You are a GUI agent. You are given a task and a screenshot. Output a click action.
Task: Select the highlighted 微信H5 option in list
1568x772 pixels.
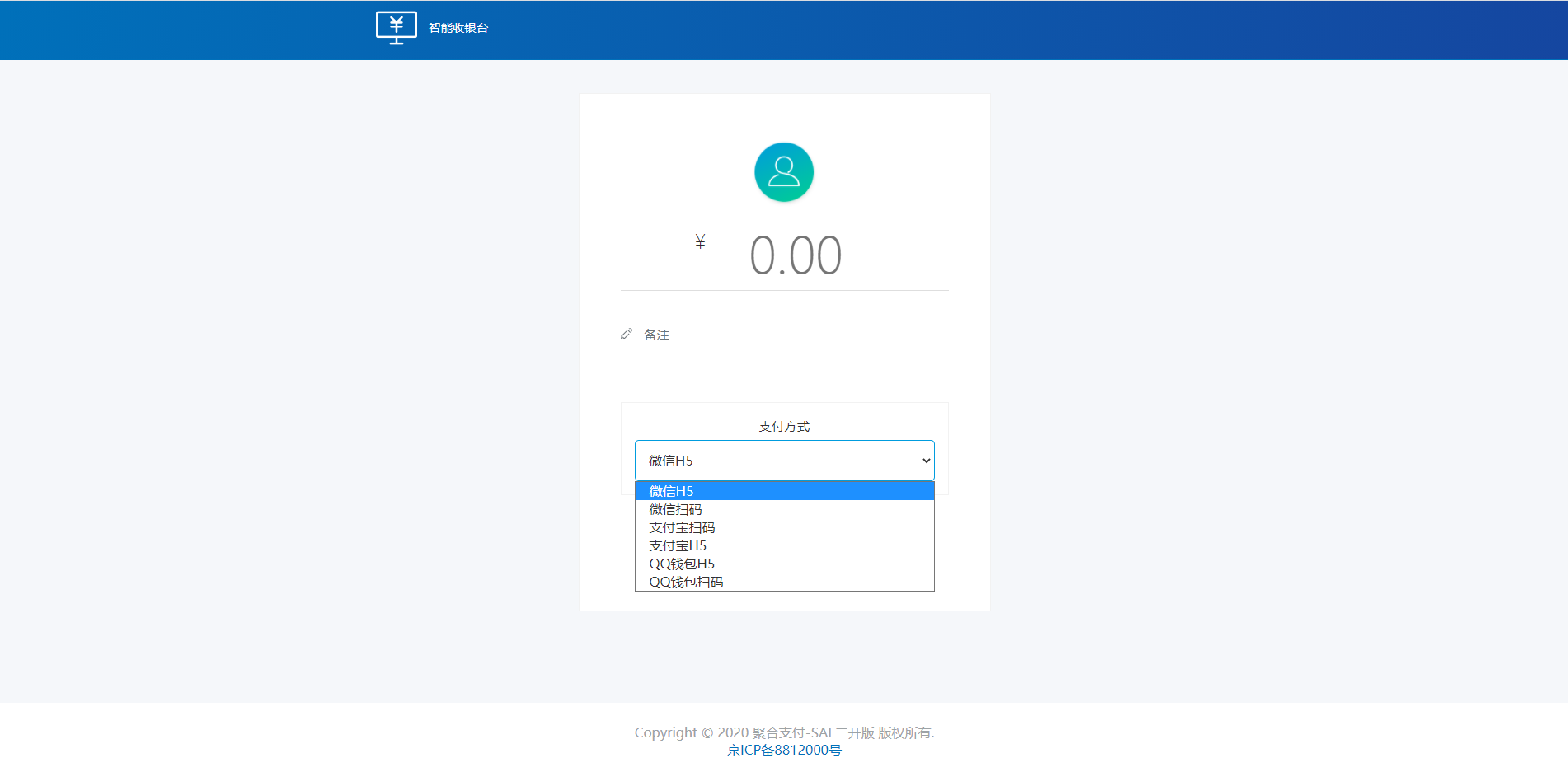click(783, 491)
